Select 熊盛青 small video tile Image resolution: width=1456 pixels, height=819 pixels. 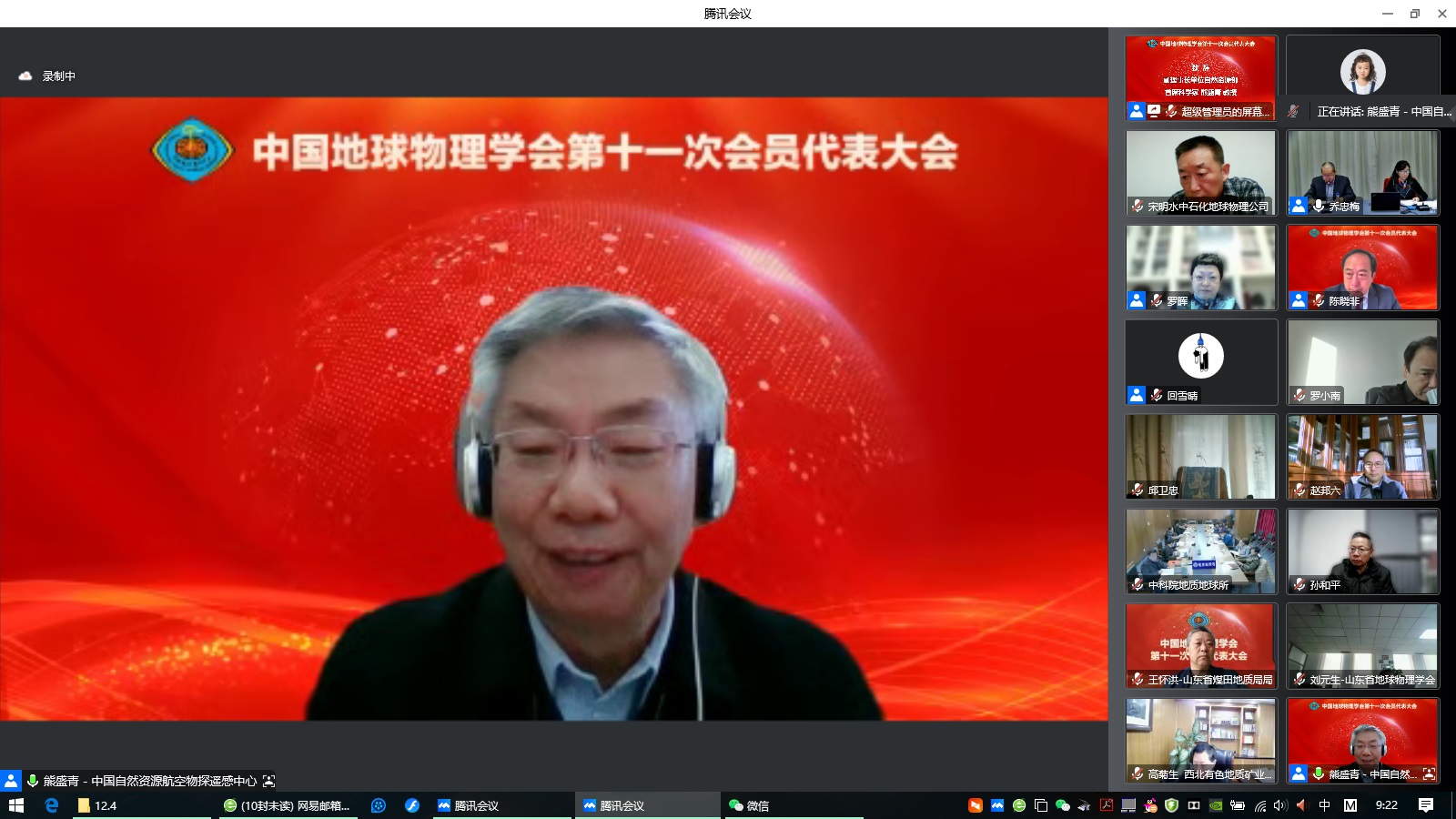tap(1363, 741)
